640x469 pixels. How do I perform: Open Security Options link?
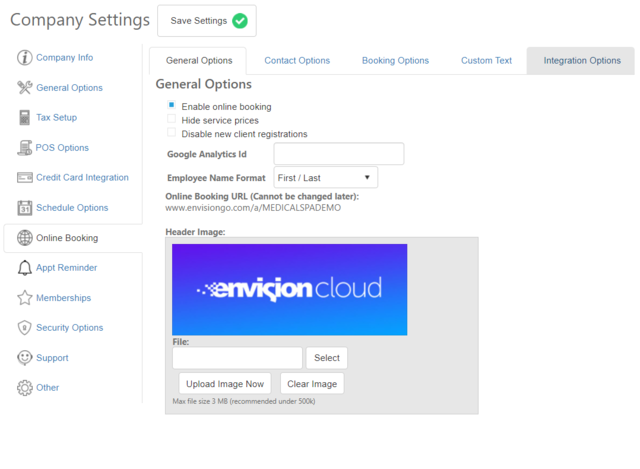[69, 328]
